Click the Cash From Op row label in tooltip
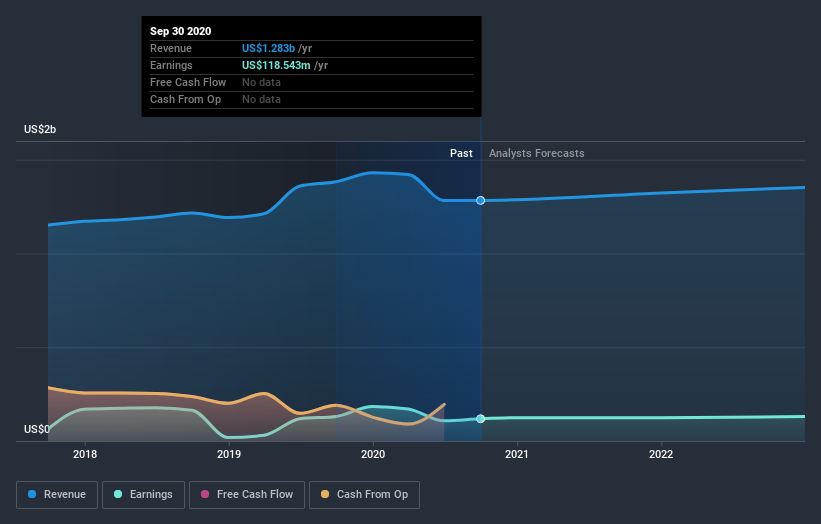 185,99
